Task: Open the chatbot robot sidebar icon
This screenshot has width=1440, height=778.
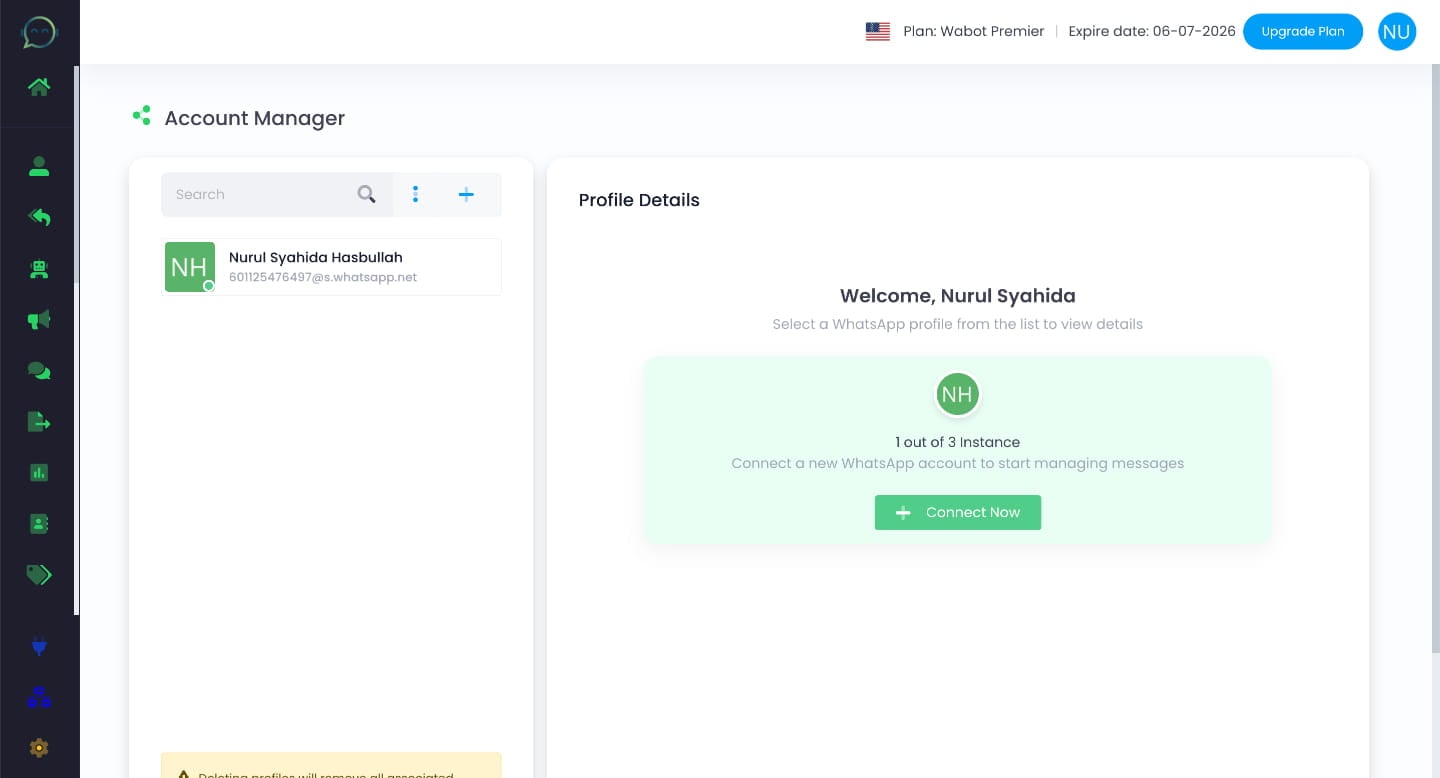Action: pos(39,269)
